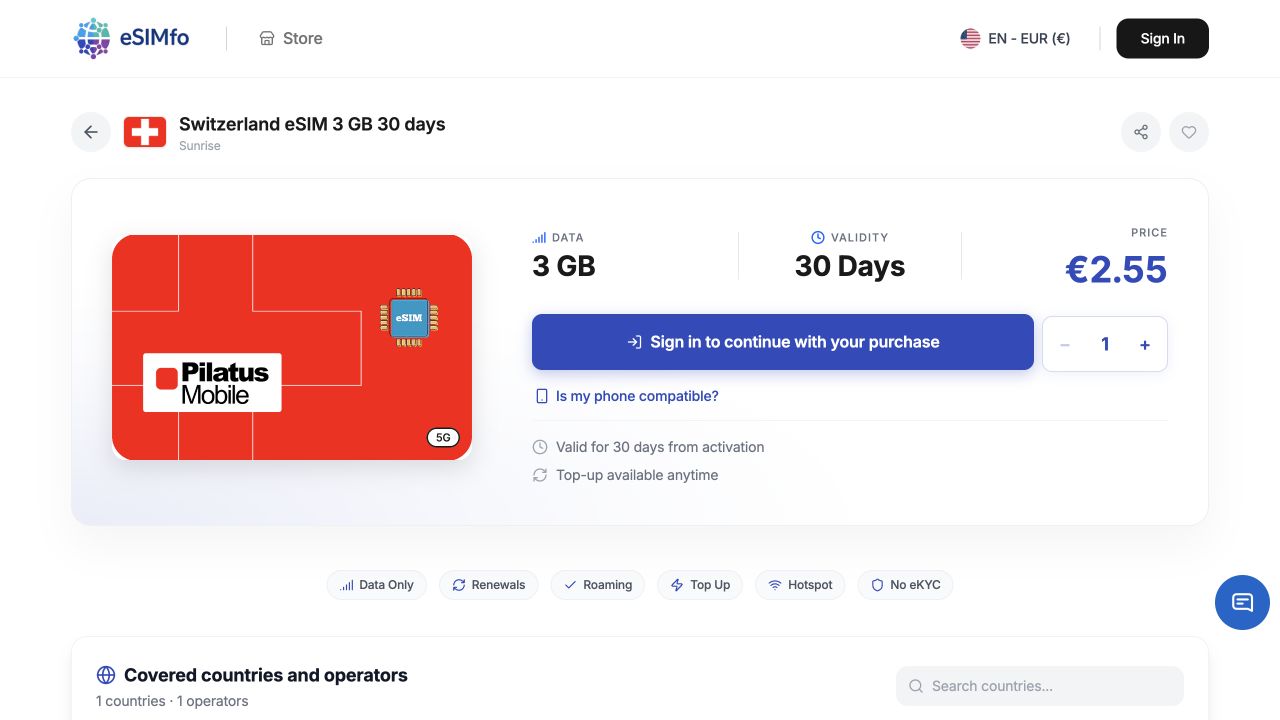Decrease quantity with the minus button
Viewport: 1280px width, 720px height.
coord(1065,344)
